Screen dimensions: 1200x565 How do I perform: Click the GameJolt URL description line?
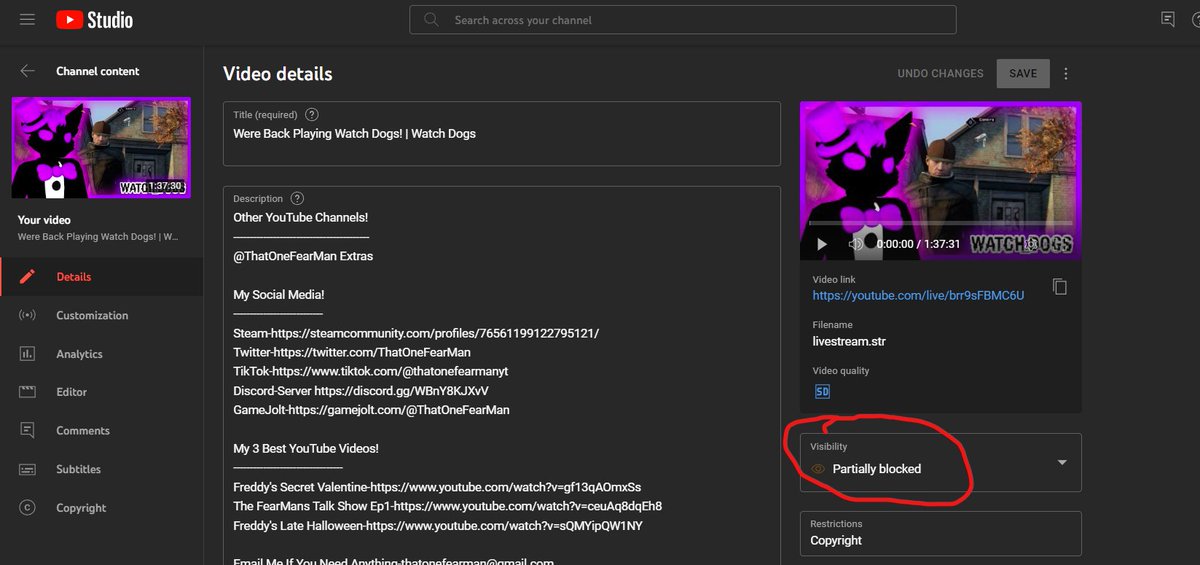point(371,410)
